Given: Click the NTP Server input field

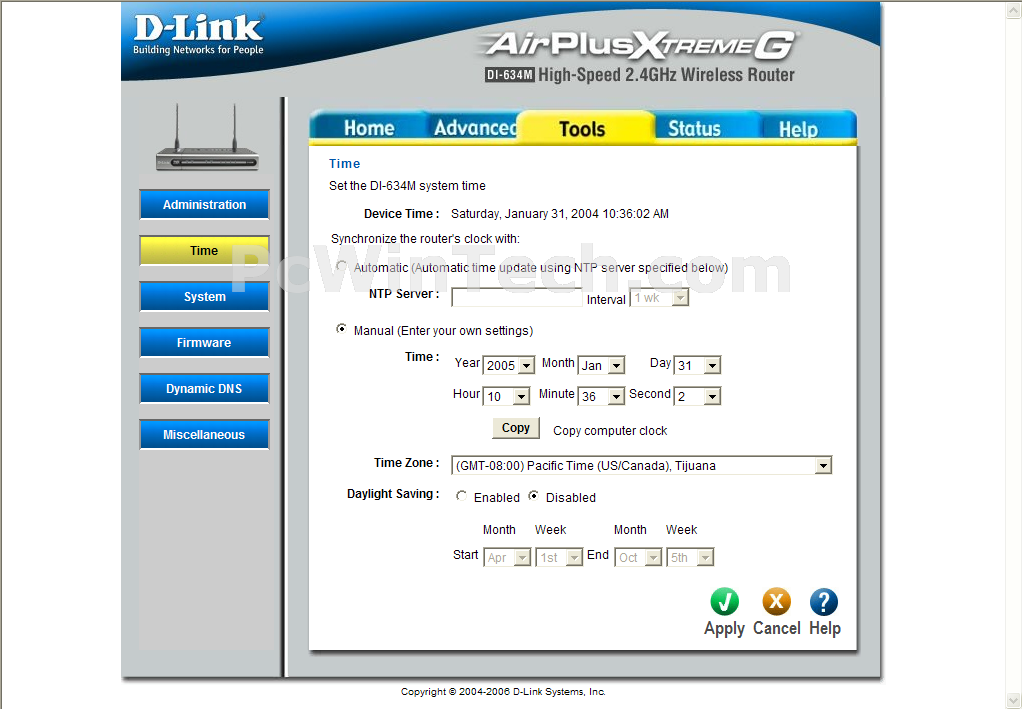Looking at the screenshot, I should pyautogui.click(x=516, y=298).
